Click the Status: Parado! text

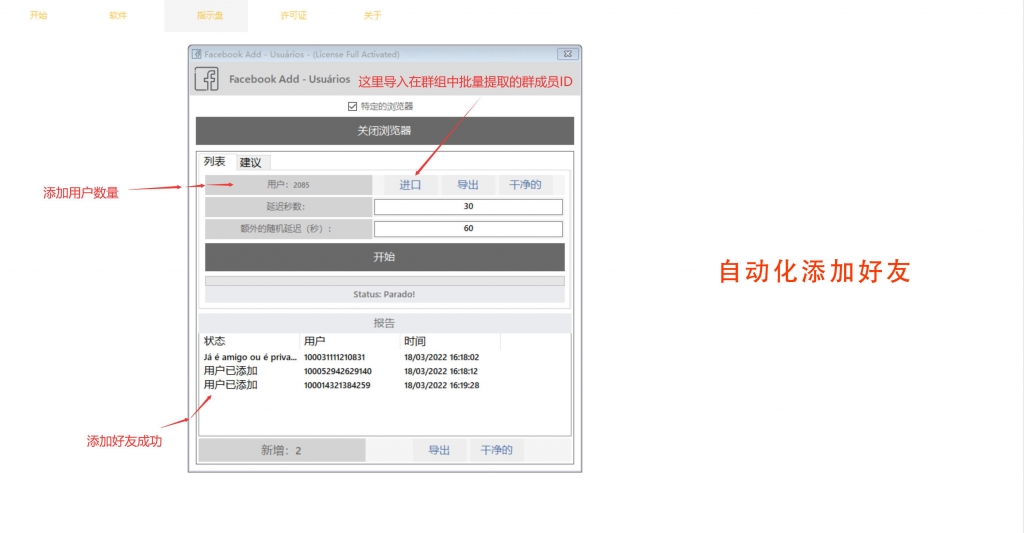click(384, 295)
